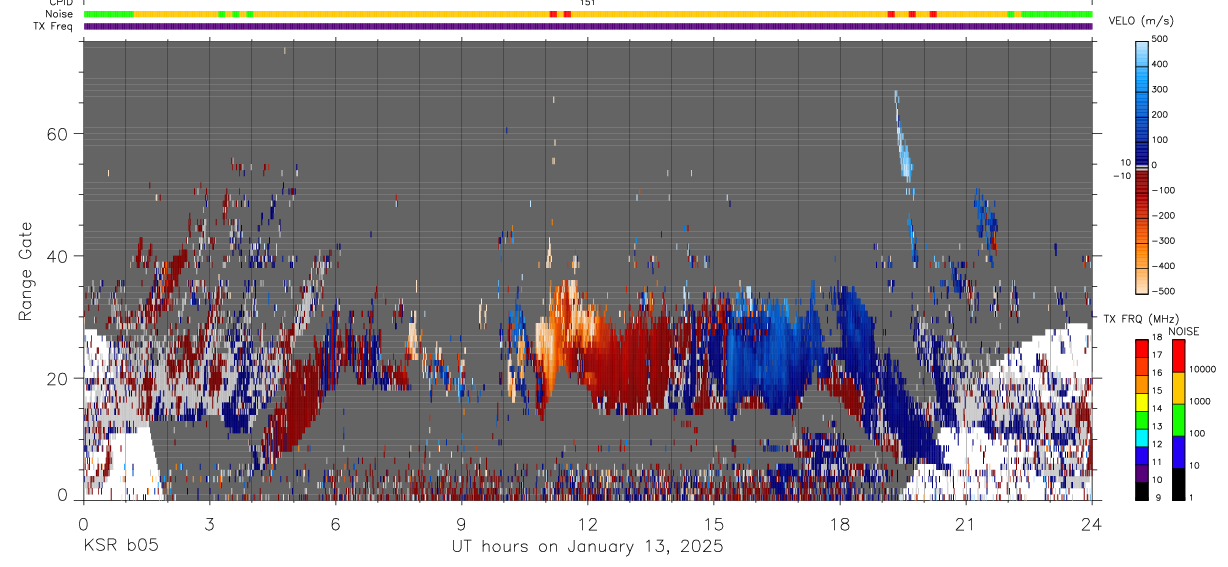Viewport: 1228px width, 567px height.
Task: Click the '151' CPID value at top
Action: (588, 3)
